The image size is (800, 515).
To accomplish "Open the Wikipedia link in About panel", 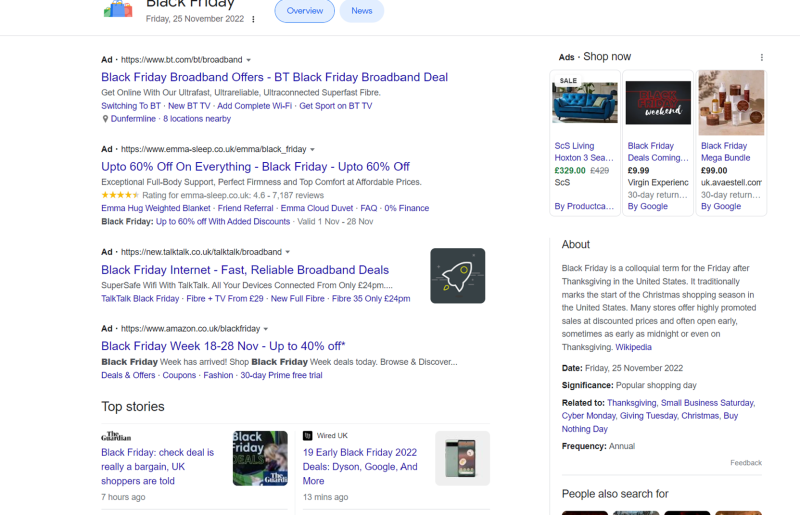I will point(633,347).
